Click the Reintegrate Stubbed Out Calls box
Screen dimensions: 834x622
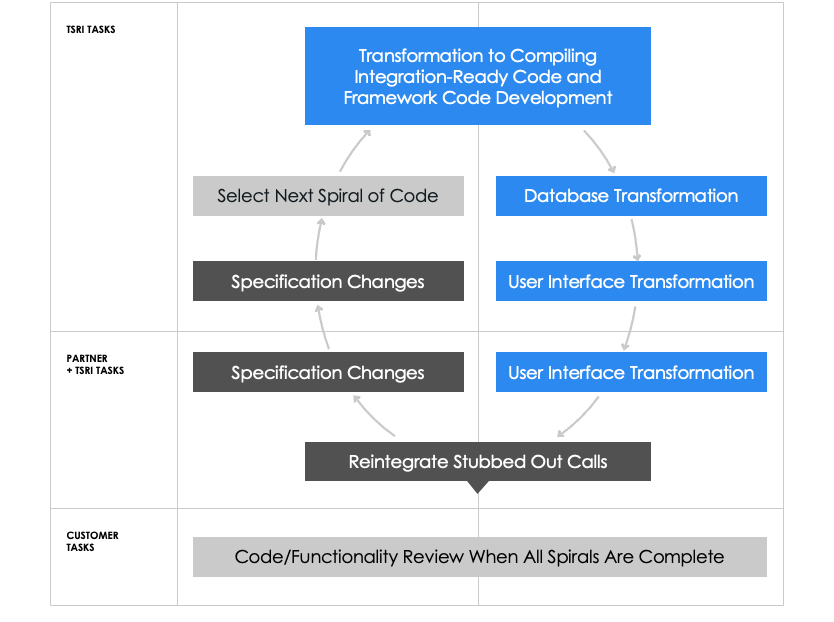[x=478, y=461]
